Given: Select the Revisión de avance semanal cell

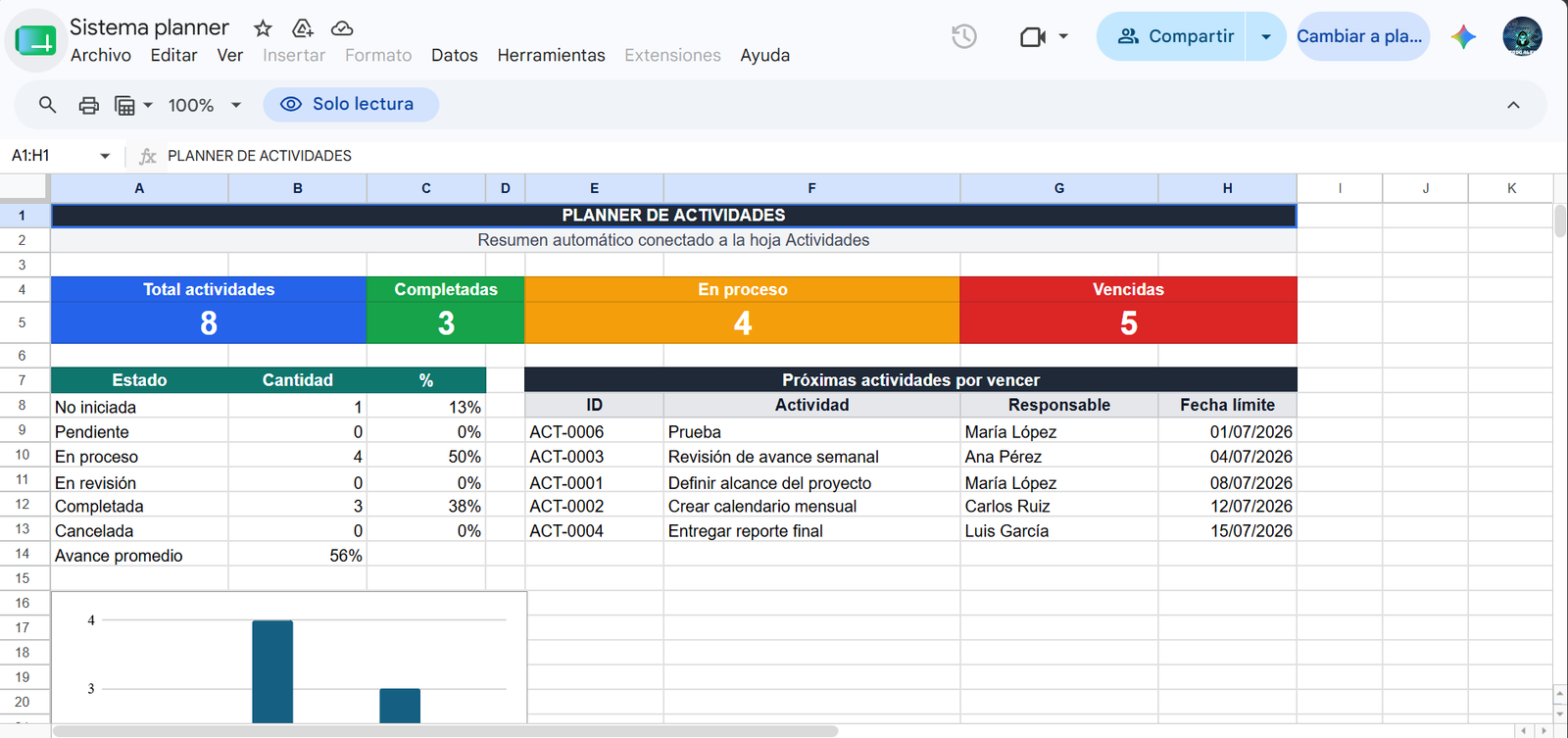Looking at the screenshot, I should coord(811,456).
